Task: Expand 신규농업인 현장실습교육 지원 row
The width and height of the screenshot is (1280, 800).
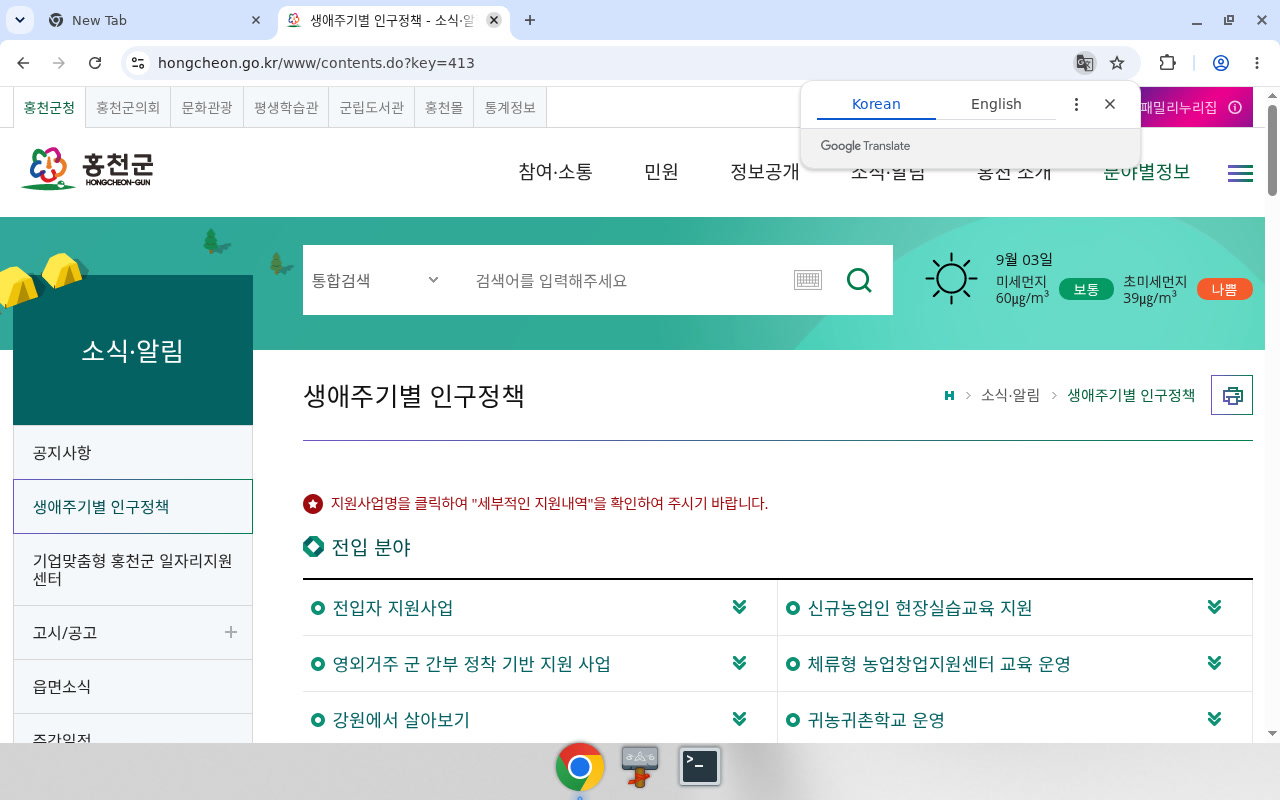Action: [x=1015, y=608]
